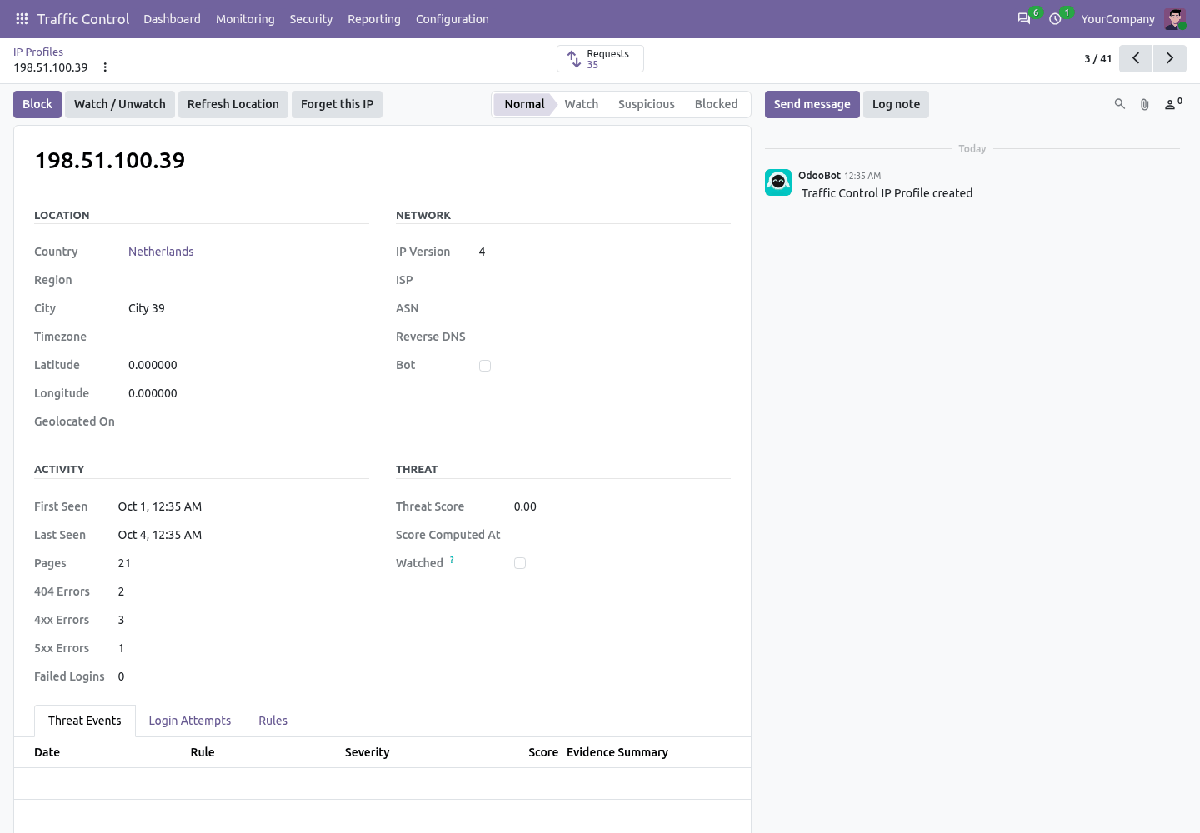Set status to Blocked
Viewport: 1200px width, 833px height.
(x=716, y=104)
